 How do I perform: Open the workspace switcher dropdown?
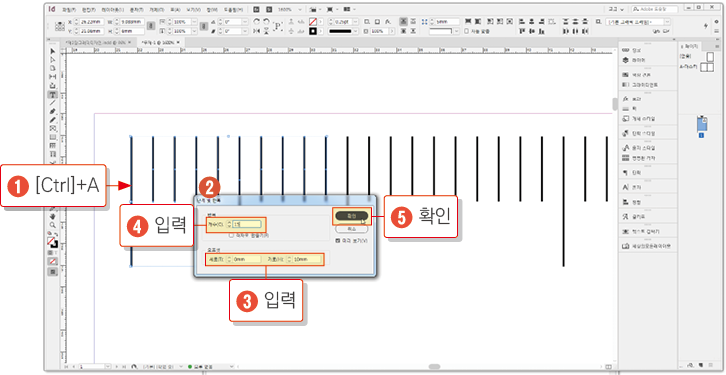[x=616, y=9]
